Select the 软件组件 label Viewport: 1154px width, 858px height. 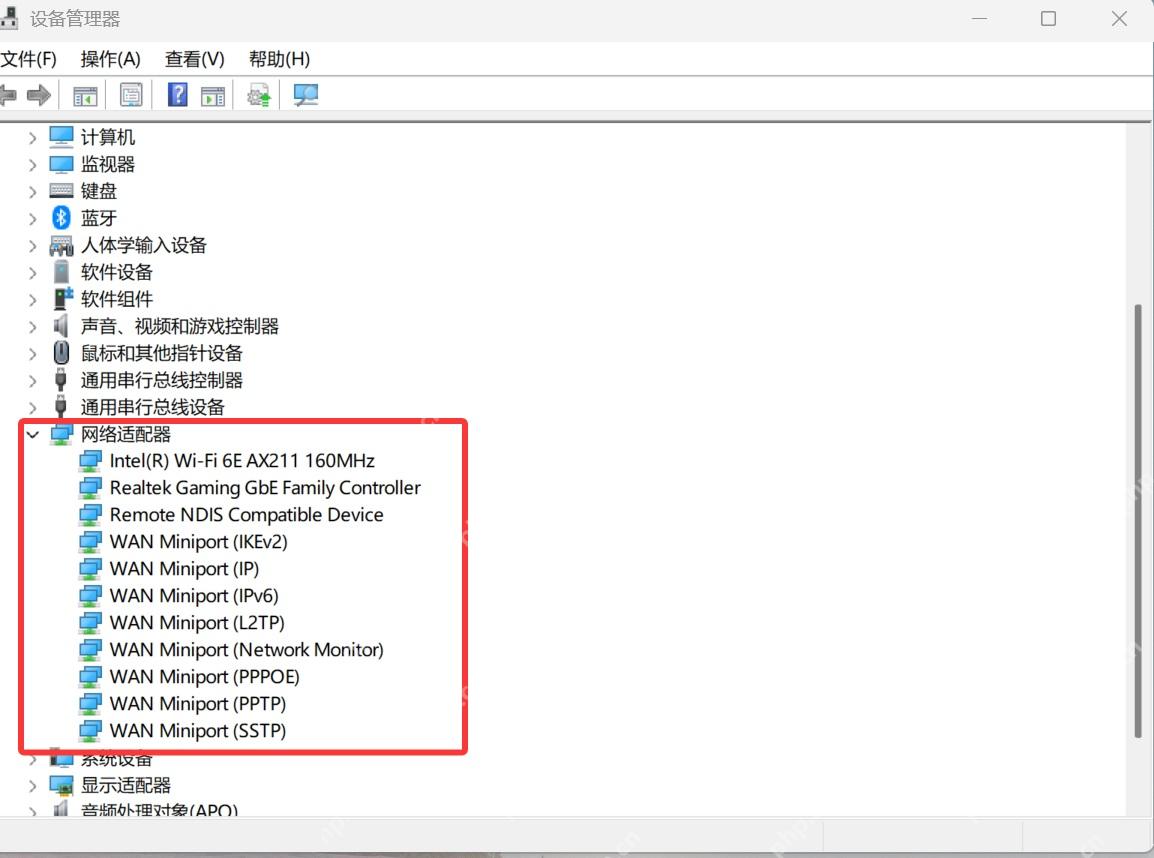tap(117, 299)
